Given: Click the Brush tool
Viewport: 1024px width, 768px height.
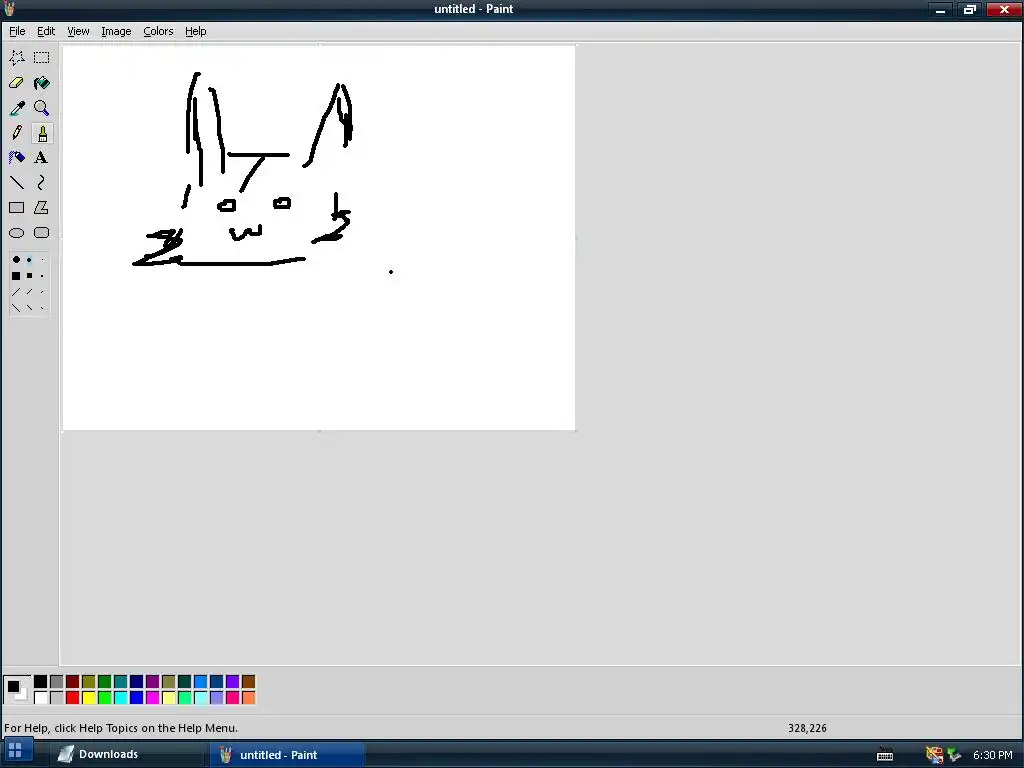Looking at the screenshot, I should (42, 133).
